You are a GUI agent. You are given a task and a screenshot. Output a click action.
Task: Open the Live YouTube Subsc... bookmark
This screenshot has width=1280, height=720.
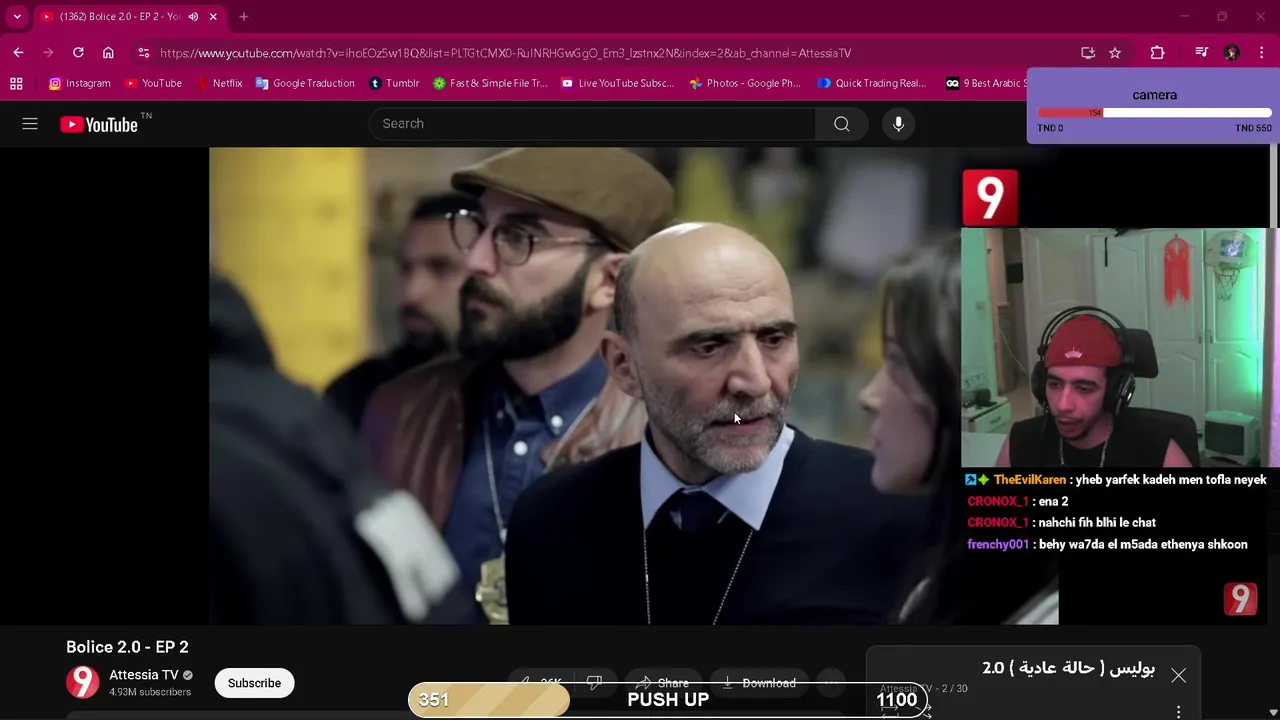(x=618, y=83)
